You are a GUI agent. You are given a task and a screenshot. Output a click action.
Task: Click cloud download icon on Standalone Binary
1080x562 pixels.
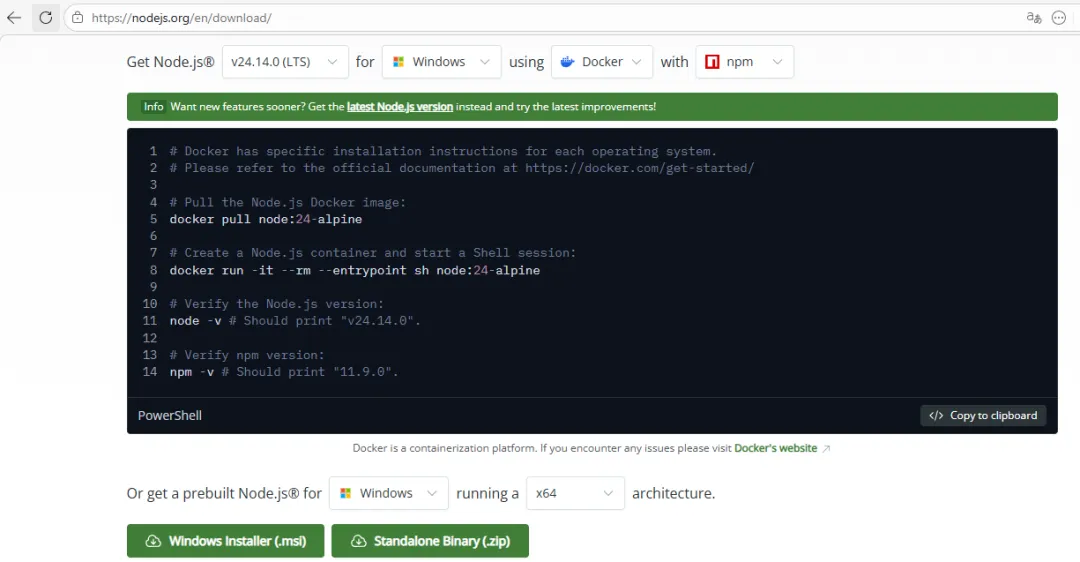pyautogui.click(x=358, y=541)
